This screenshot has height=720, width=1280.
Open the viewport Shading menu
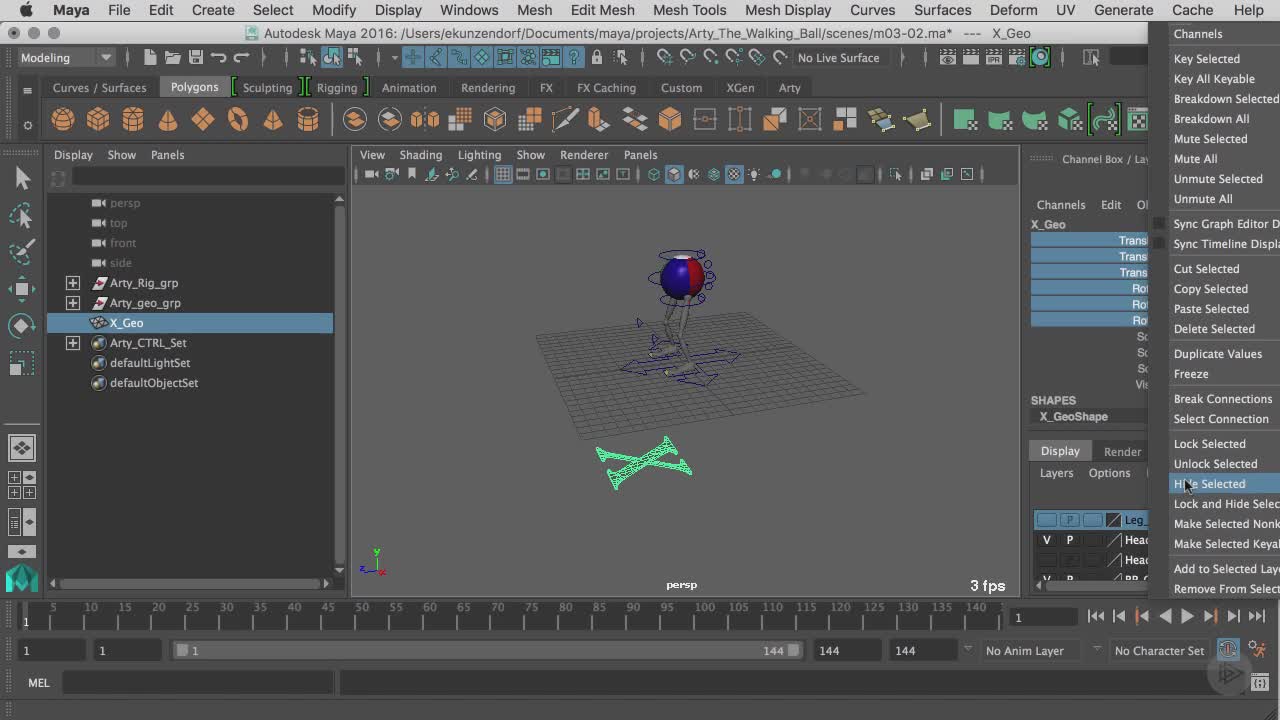point(420,155)
